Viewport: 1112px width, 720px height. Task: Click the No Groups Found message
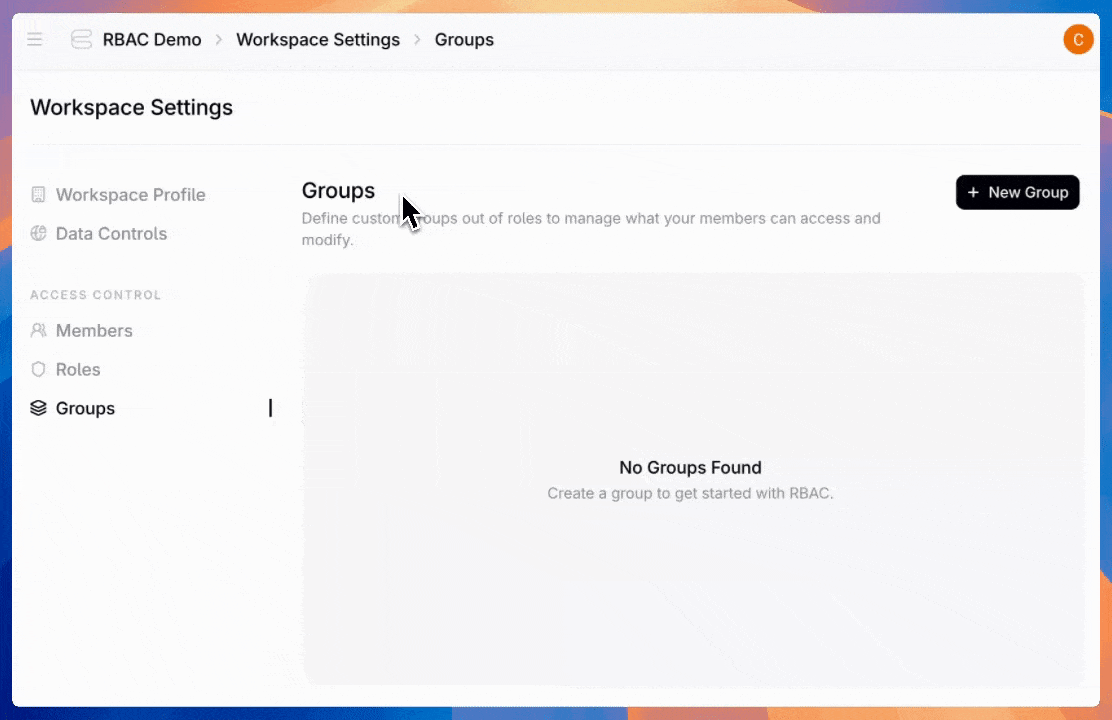pos(690,468)
